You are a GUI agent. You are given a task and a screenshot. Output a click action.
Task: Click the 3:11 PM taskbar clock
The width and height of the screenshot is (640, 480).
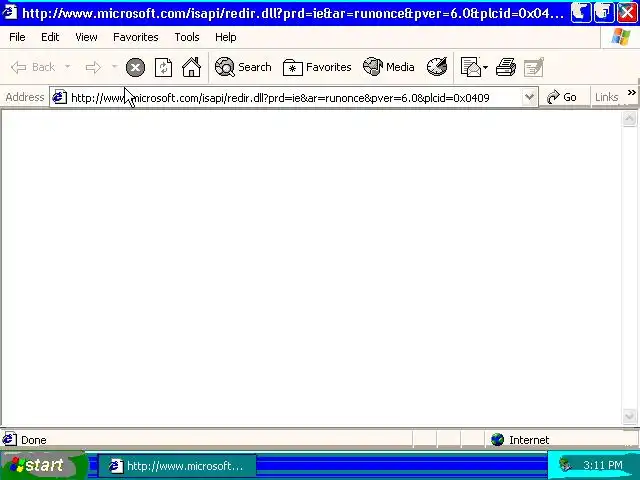(602, 465)
